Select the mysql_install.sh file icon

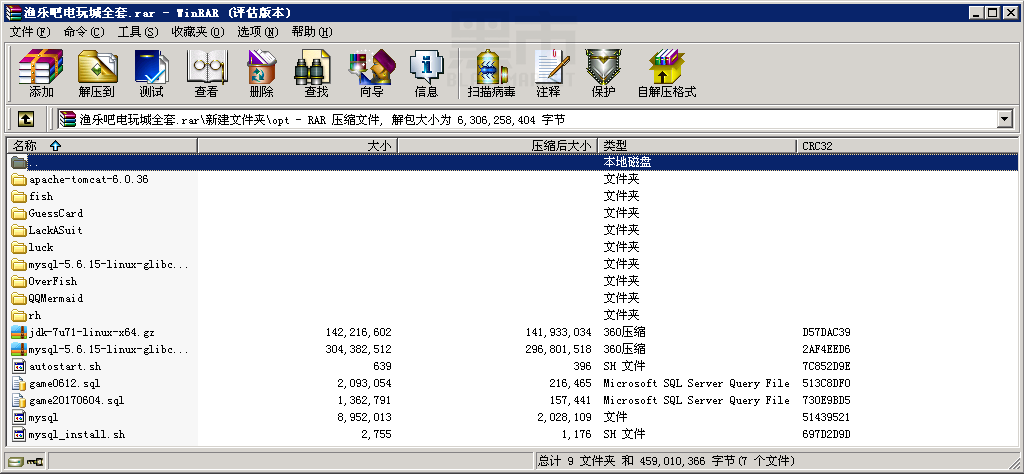pyautogui.click(x=19, y=434)
